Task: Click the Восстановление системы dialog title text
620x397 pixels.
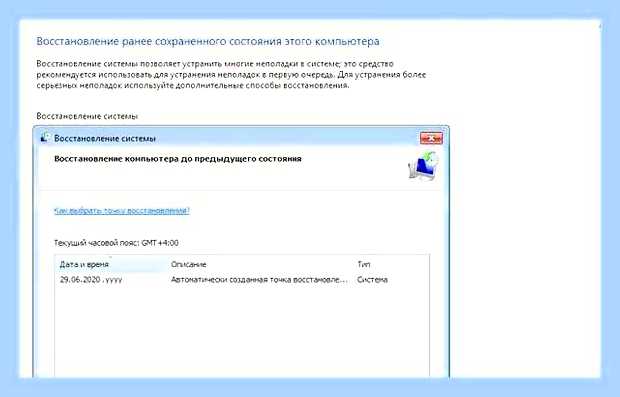Action: tap(105, 139)
